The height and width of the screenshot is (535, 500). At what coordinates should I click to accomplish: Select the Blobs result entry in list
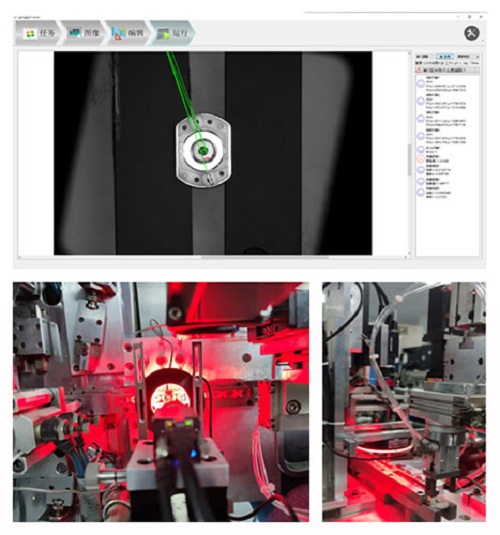433,149
